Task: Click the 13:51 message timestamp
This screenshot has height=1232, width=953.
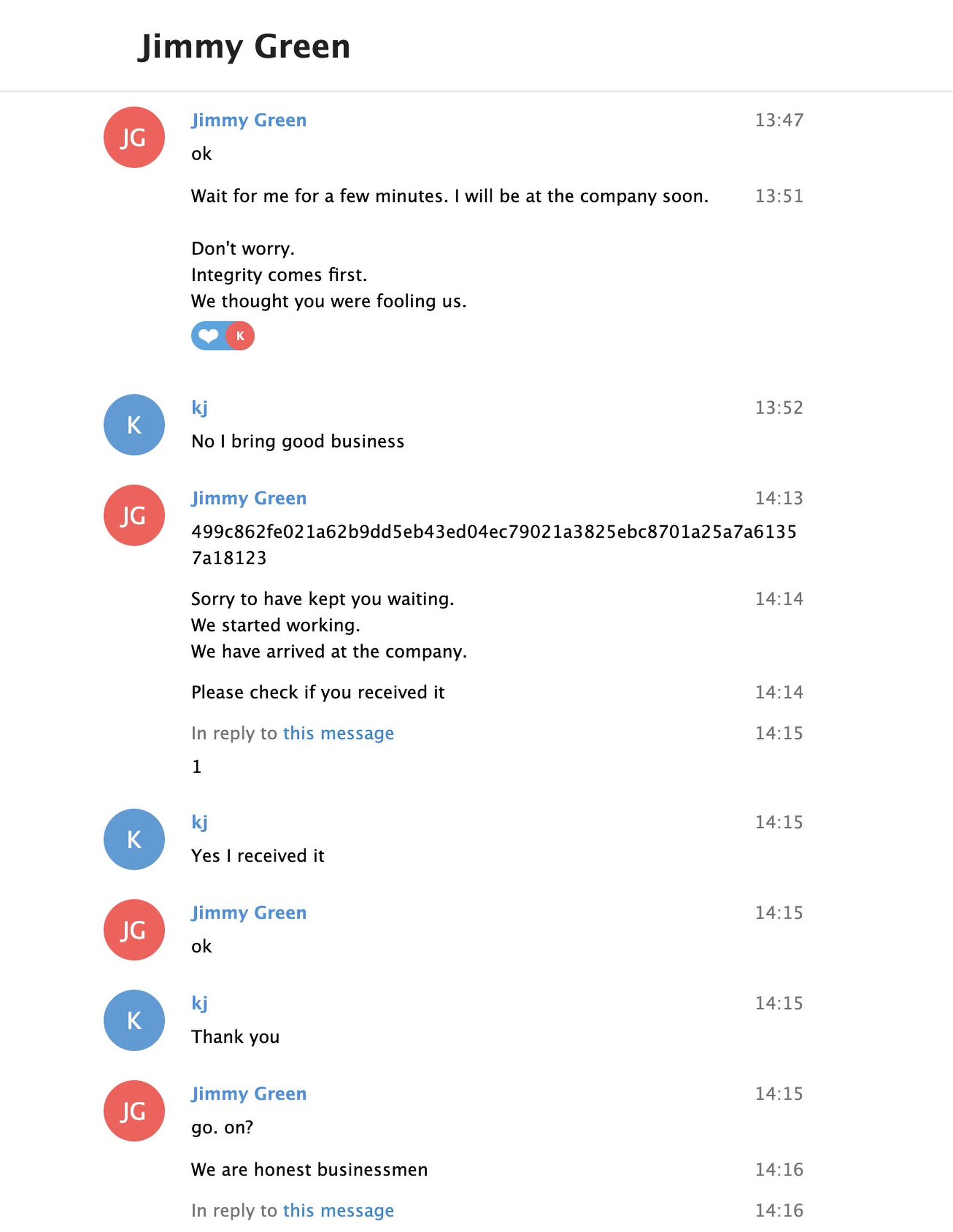Action: [779, 196]
